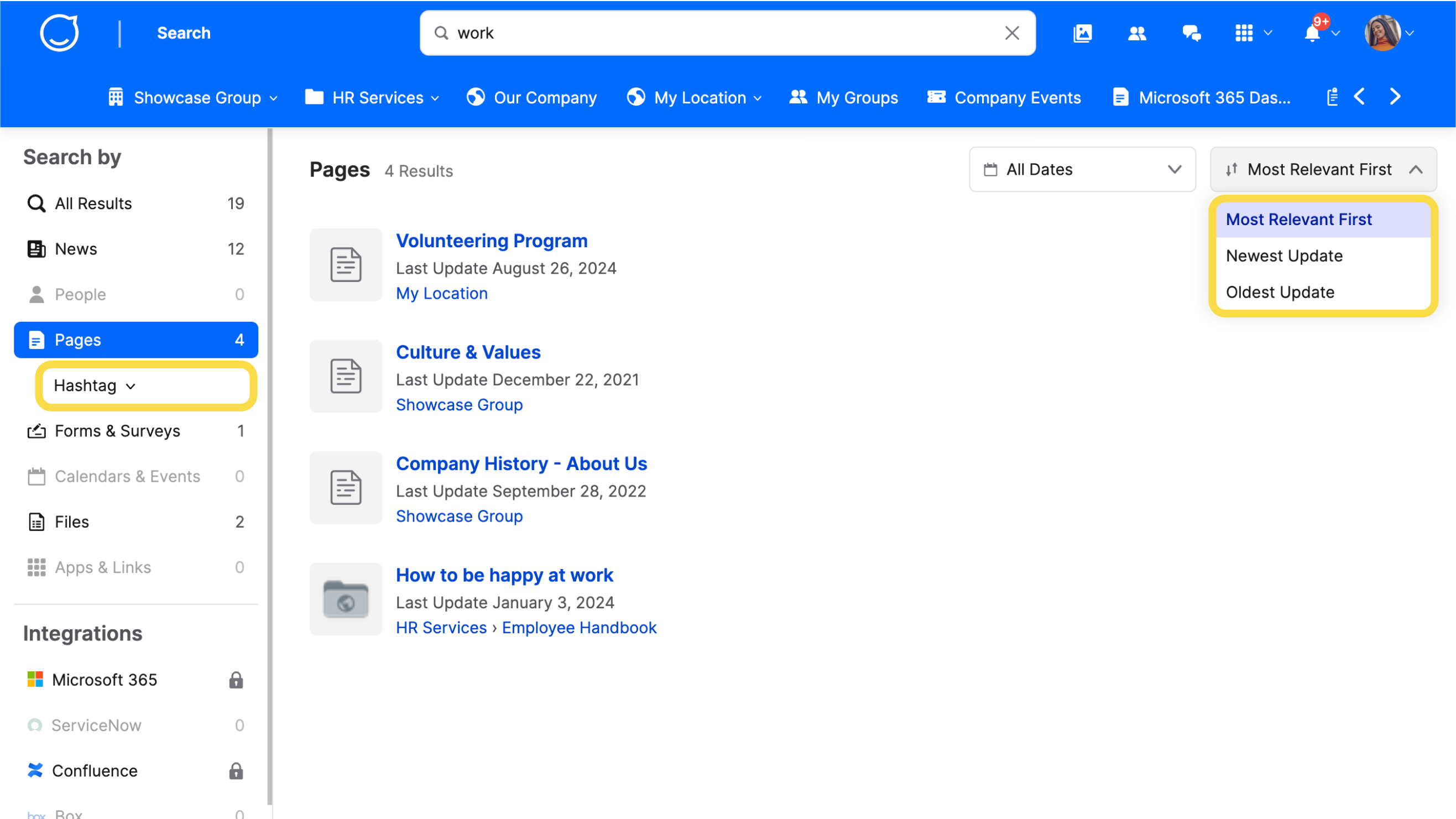Open the media gallery icon in header
This screenshot has width=1456, height=819.
(x=1082, y=33)
